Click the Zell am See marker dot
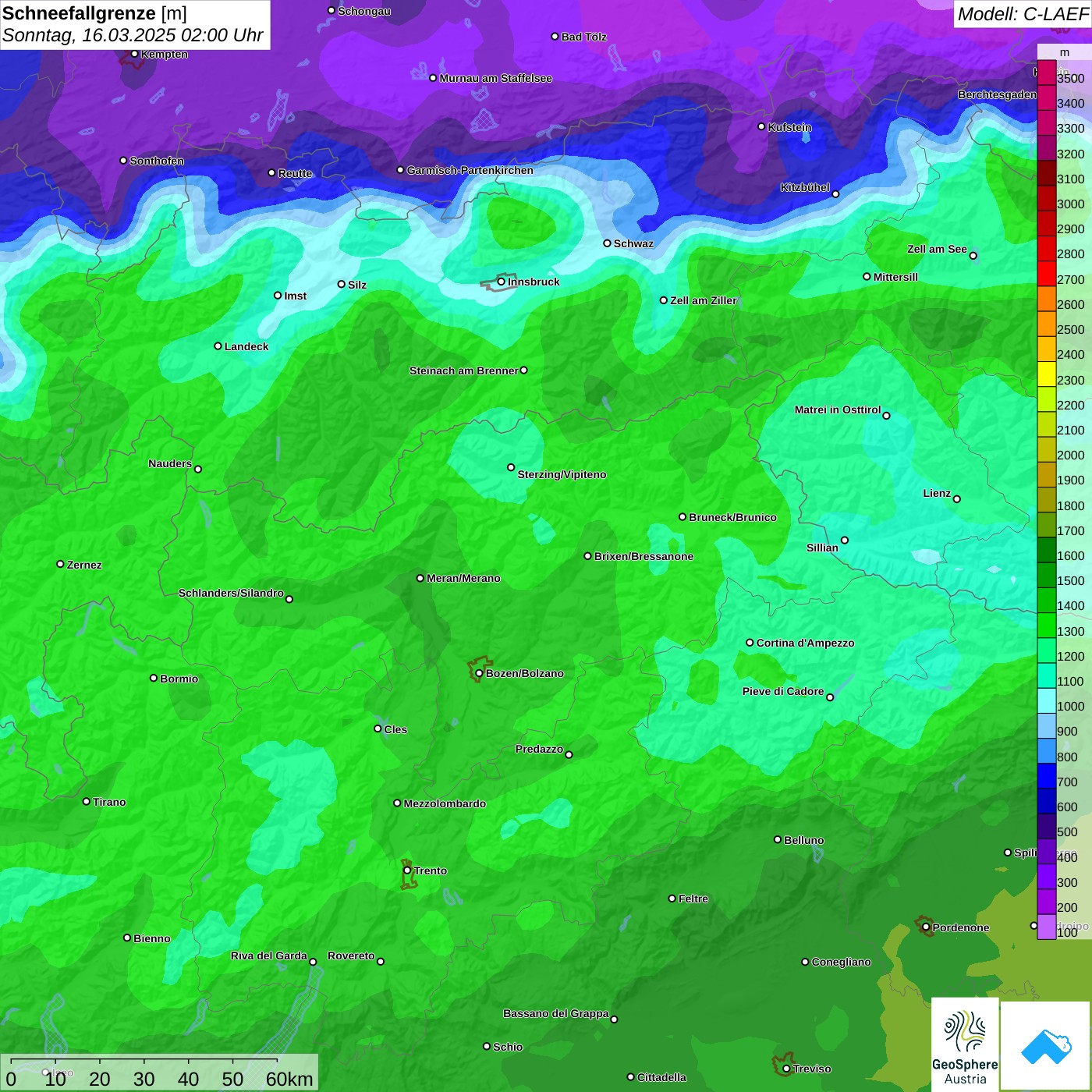Viewport: 1092px width, 1092px height. (973, 255)
